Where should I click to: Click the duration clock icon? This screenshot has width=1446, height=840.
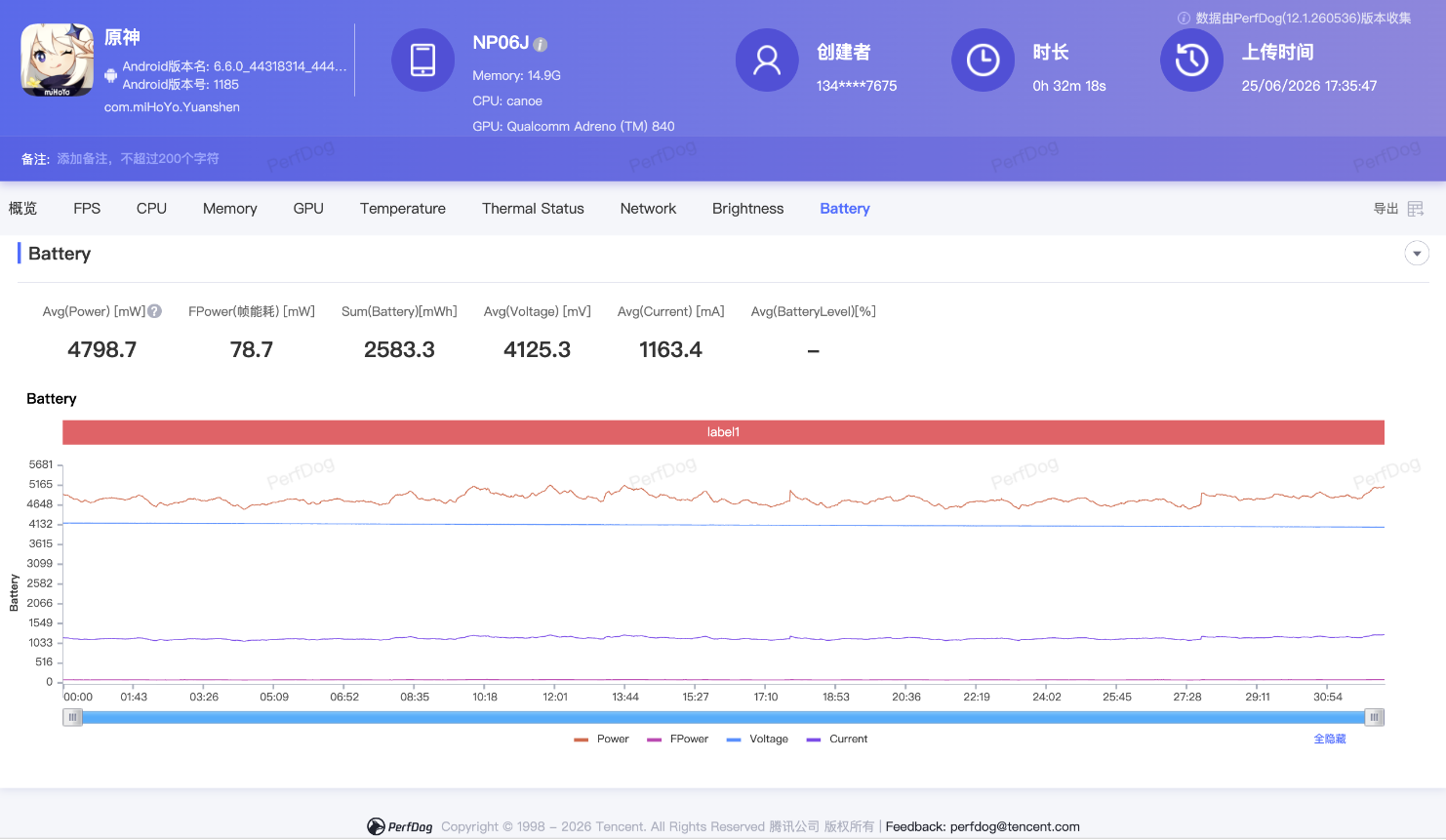pos(983,60)
